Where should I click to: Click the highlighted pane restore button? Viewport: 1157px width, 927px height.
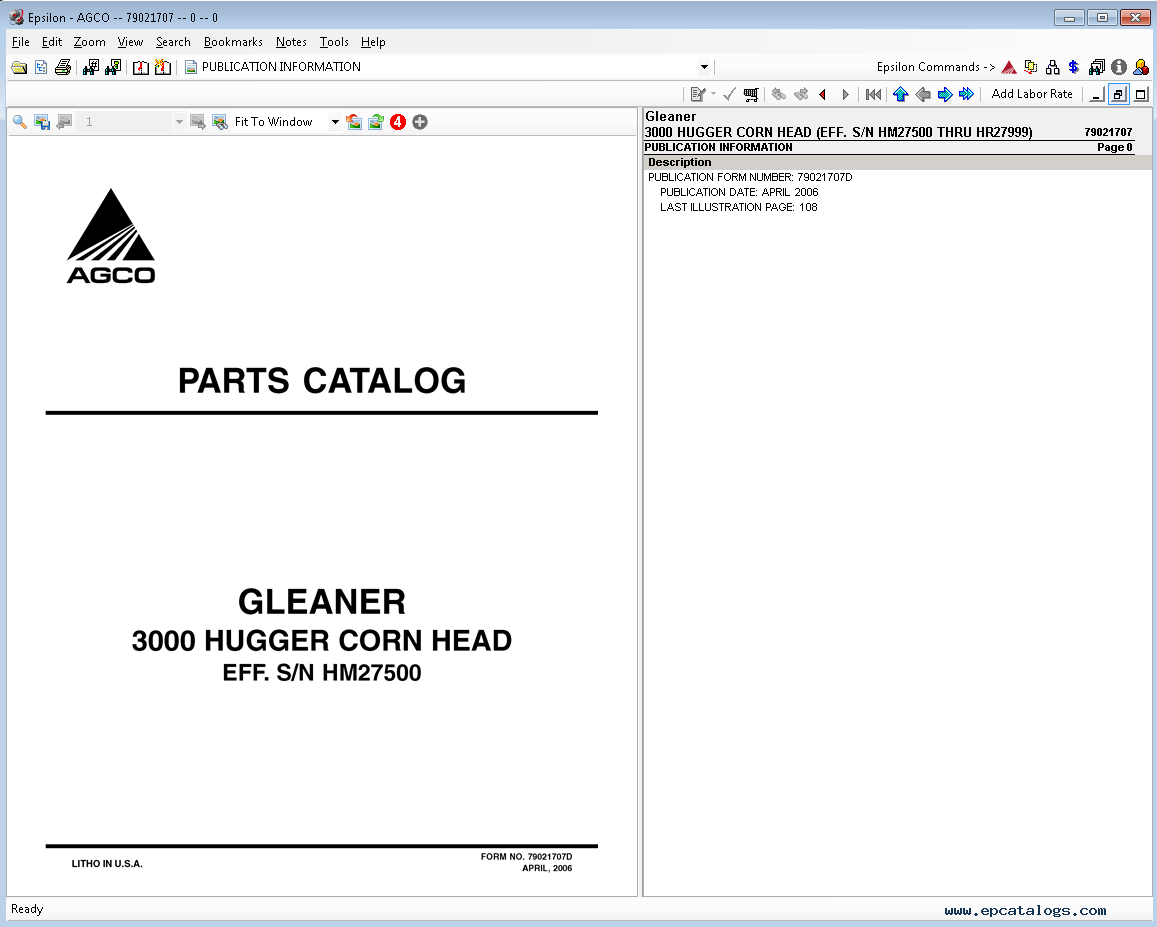click(1119, 94)
